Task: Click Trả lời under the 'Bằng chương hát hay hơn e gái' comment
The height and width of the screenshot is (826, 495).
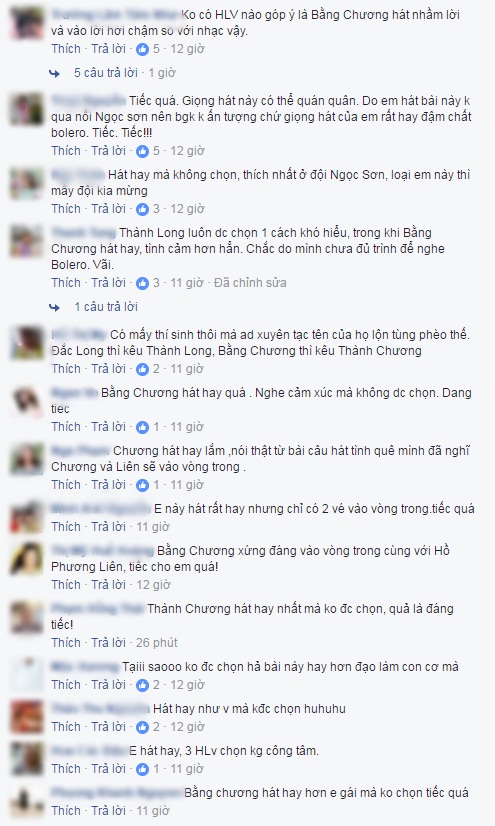Action: click(x=108, y=811)
